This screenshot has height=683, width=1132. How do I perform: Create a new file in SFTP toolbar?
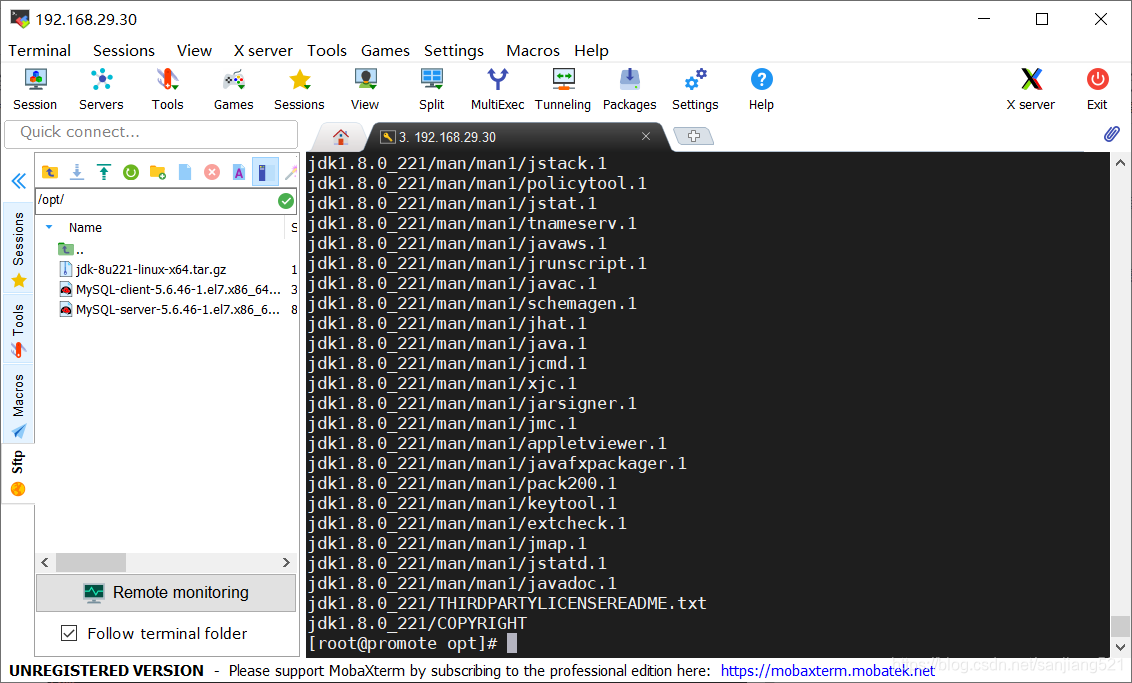coord(185,172)
